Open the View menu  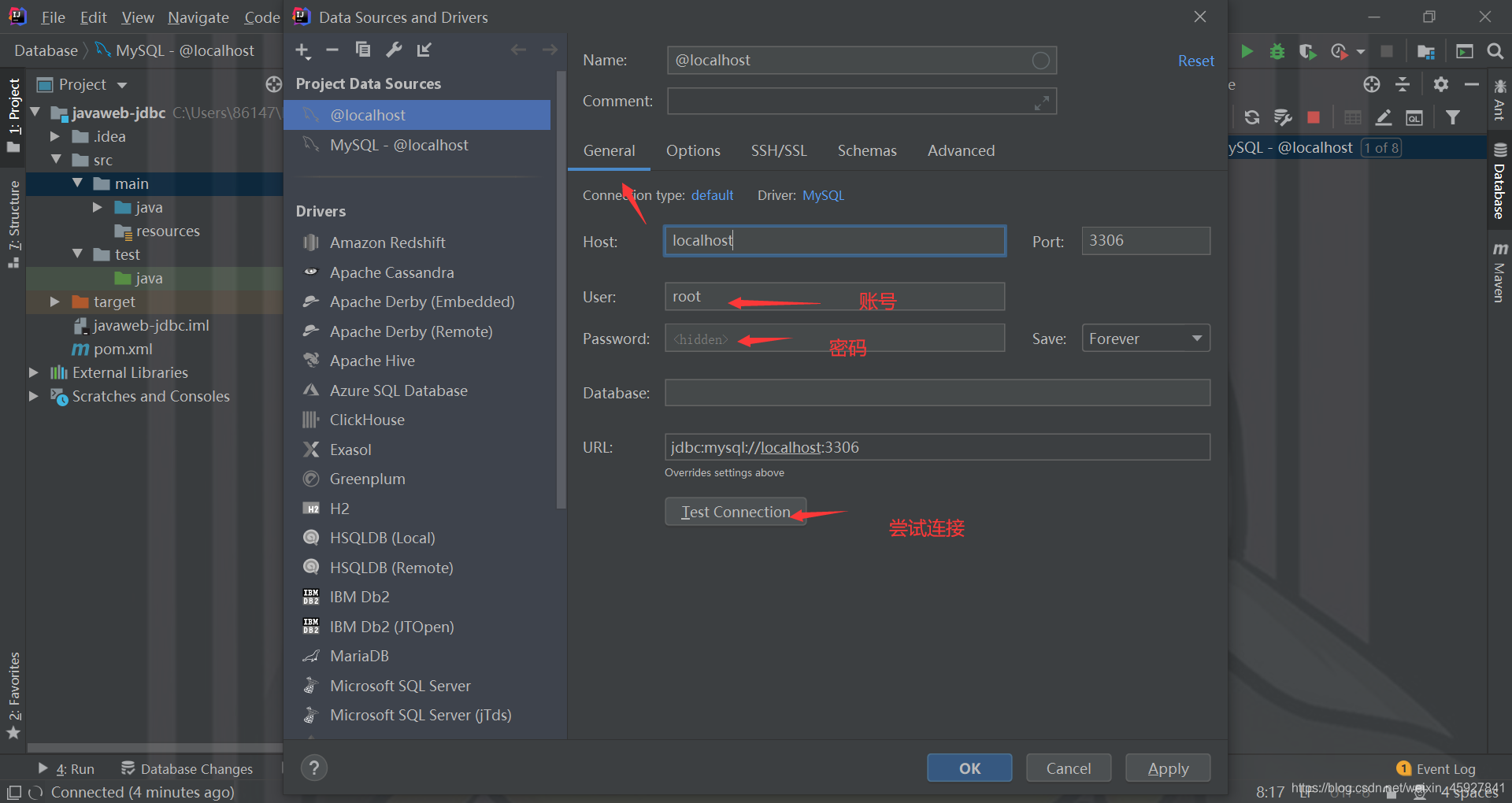(138, 17)
